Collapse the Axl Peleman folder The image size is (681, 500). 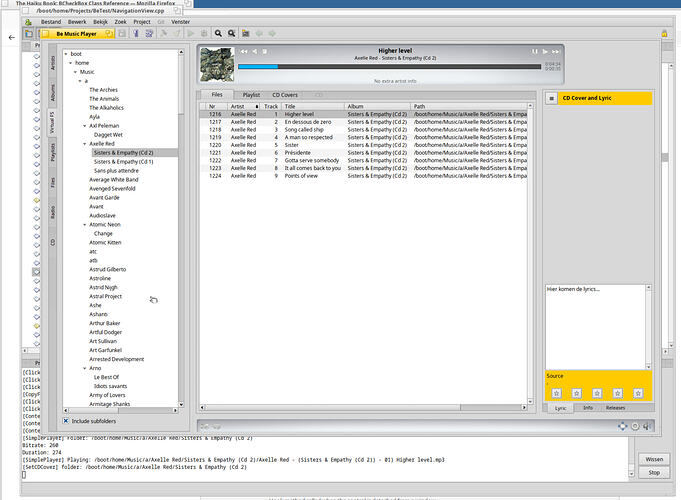tap(85, 126)
